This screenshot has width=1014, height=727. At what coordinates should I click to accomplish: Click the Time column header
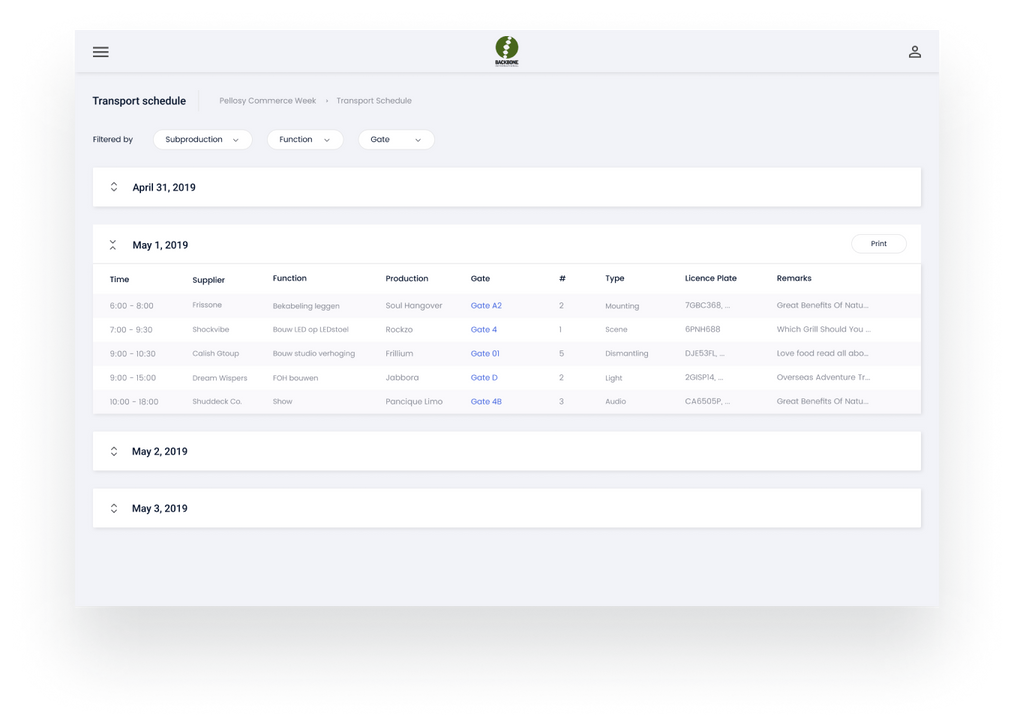coord(119,279)
